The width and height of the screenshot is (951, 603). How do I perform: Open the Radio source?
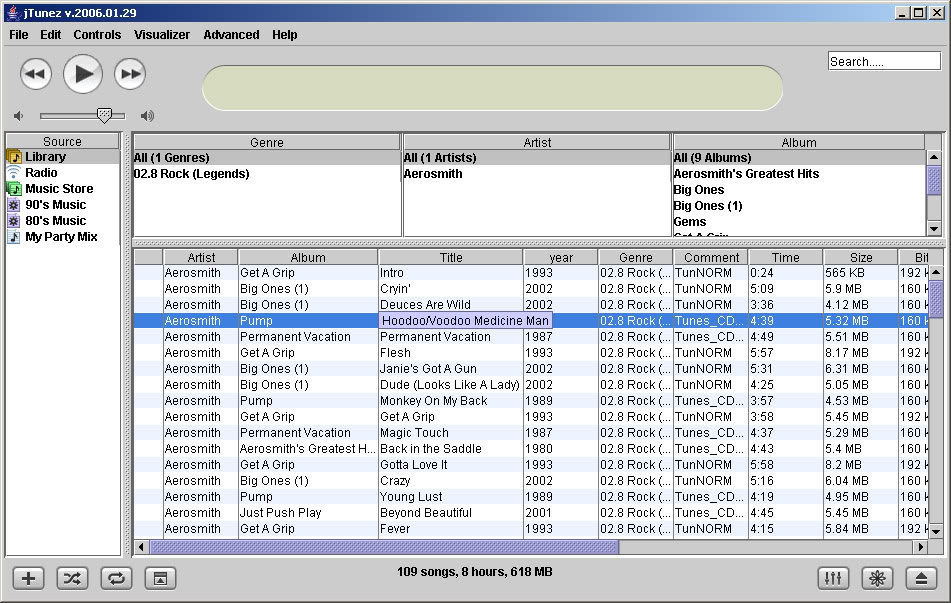[63, 173]
